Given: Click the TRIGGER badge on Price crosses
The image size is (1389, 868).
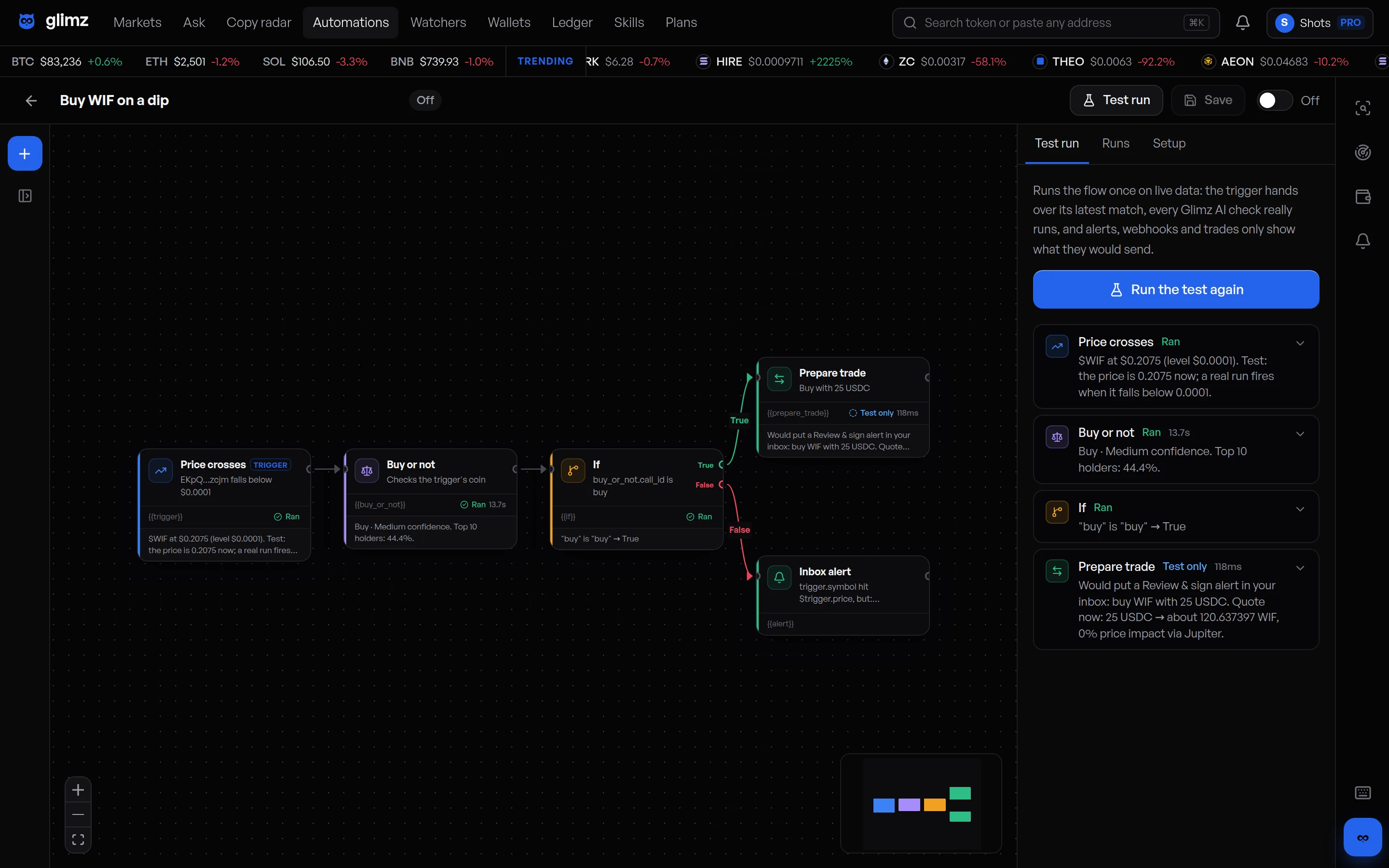Looking at the screenshot, I should [271, 465].
